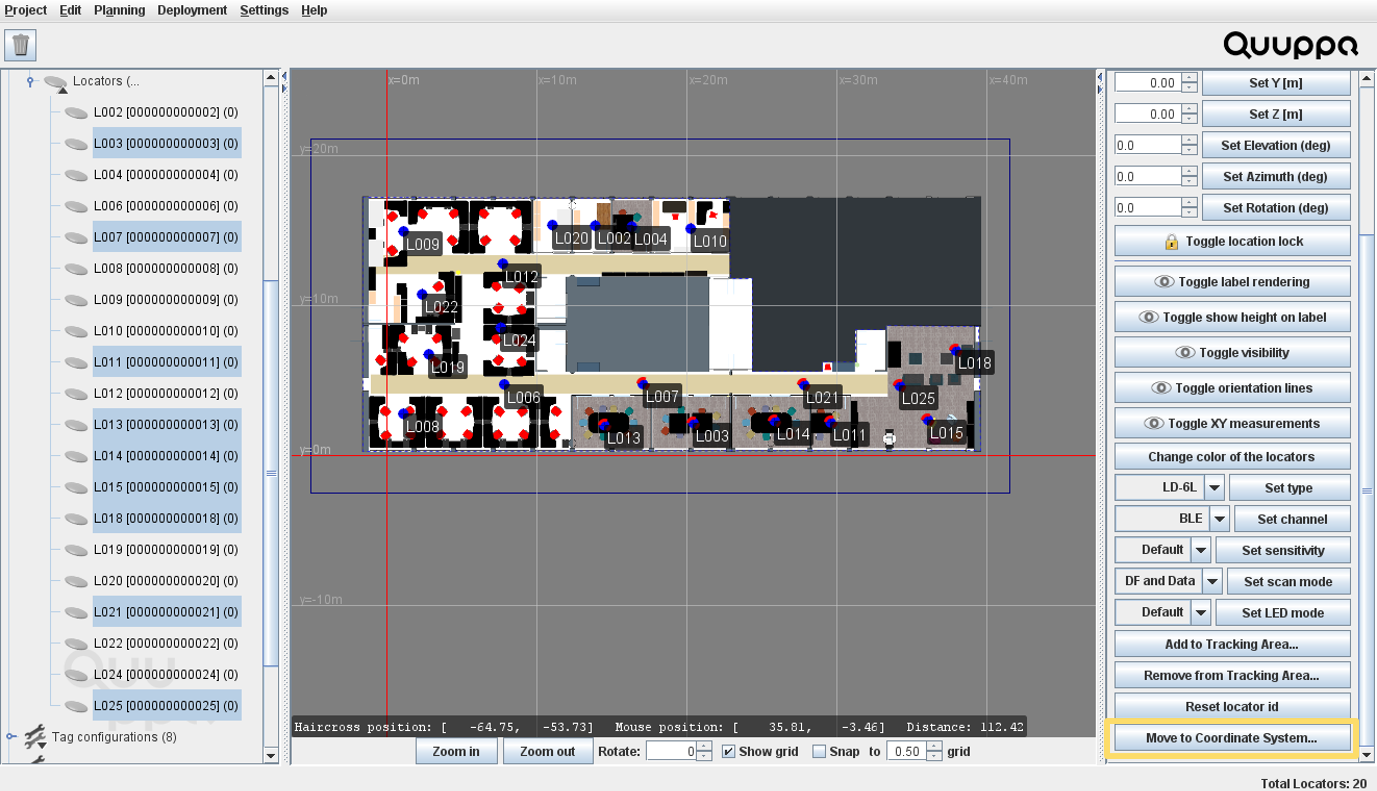Open the Help menu
This screenshot has width=1377, height=791.
coord(314,10)
